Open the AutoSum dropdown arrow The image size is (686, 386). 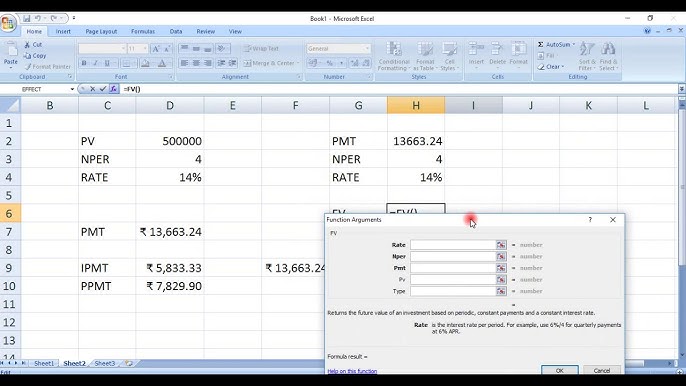point(574,45)
